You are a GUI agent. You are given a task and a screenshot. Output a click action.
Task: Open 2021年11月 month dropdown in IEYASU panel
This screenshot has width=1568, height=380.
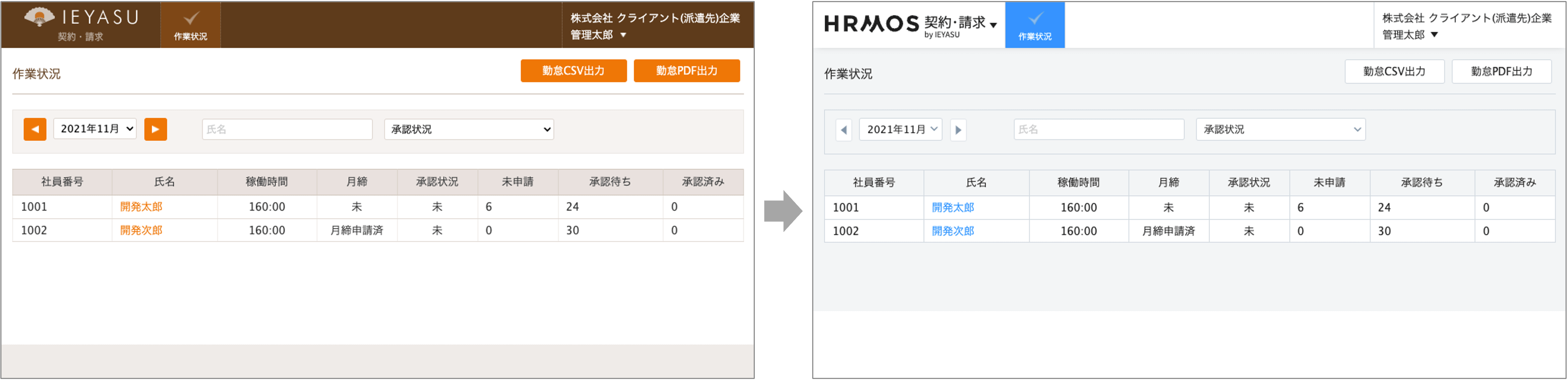pyautogui.click(x=95, y=129)
